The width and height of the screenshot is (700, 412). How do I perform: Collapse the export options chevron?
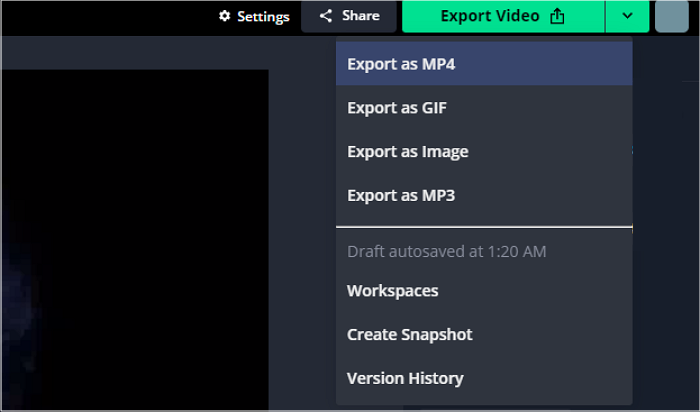tap(627, 16)
